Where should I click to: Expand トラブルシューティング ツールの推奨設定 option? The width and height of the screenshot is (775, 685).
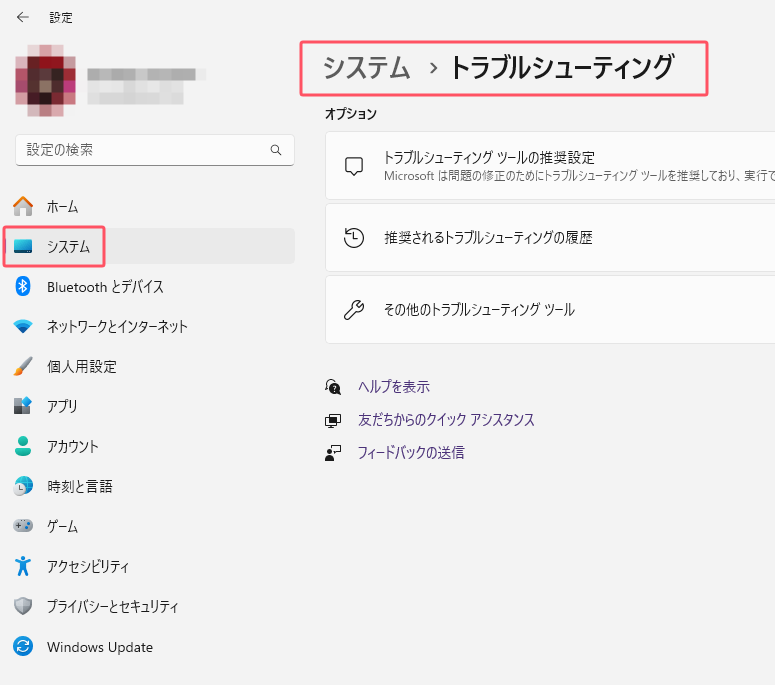(x=550, y=166)
